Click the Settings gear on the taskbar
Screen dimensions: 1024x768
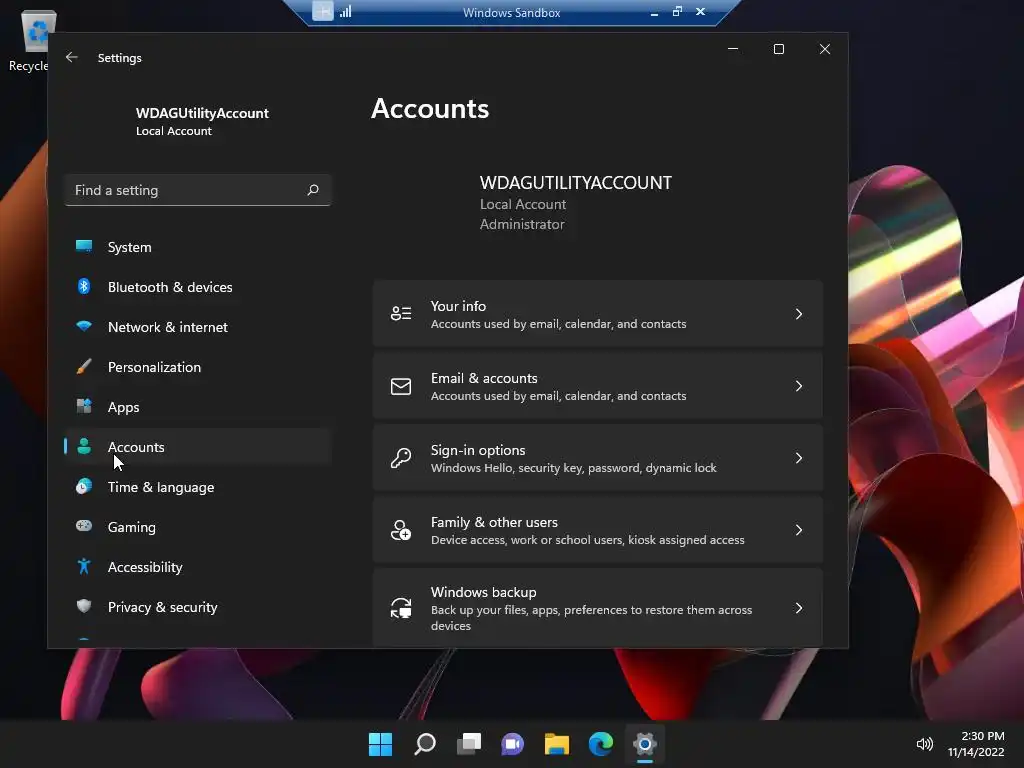coord(645,744)
